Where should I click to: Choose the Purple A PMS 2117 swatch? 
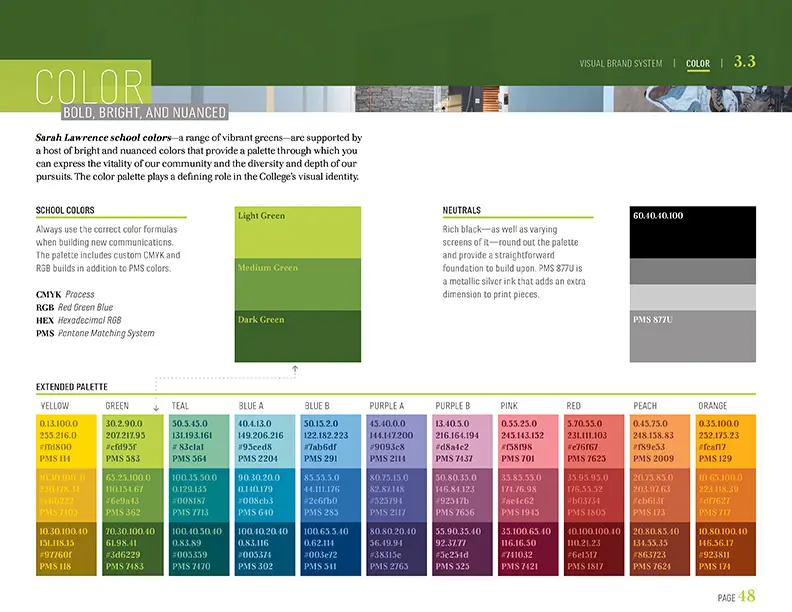click(x=397, y=495)
